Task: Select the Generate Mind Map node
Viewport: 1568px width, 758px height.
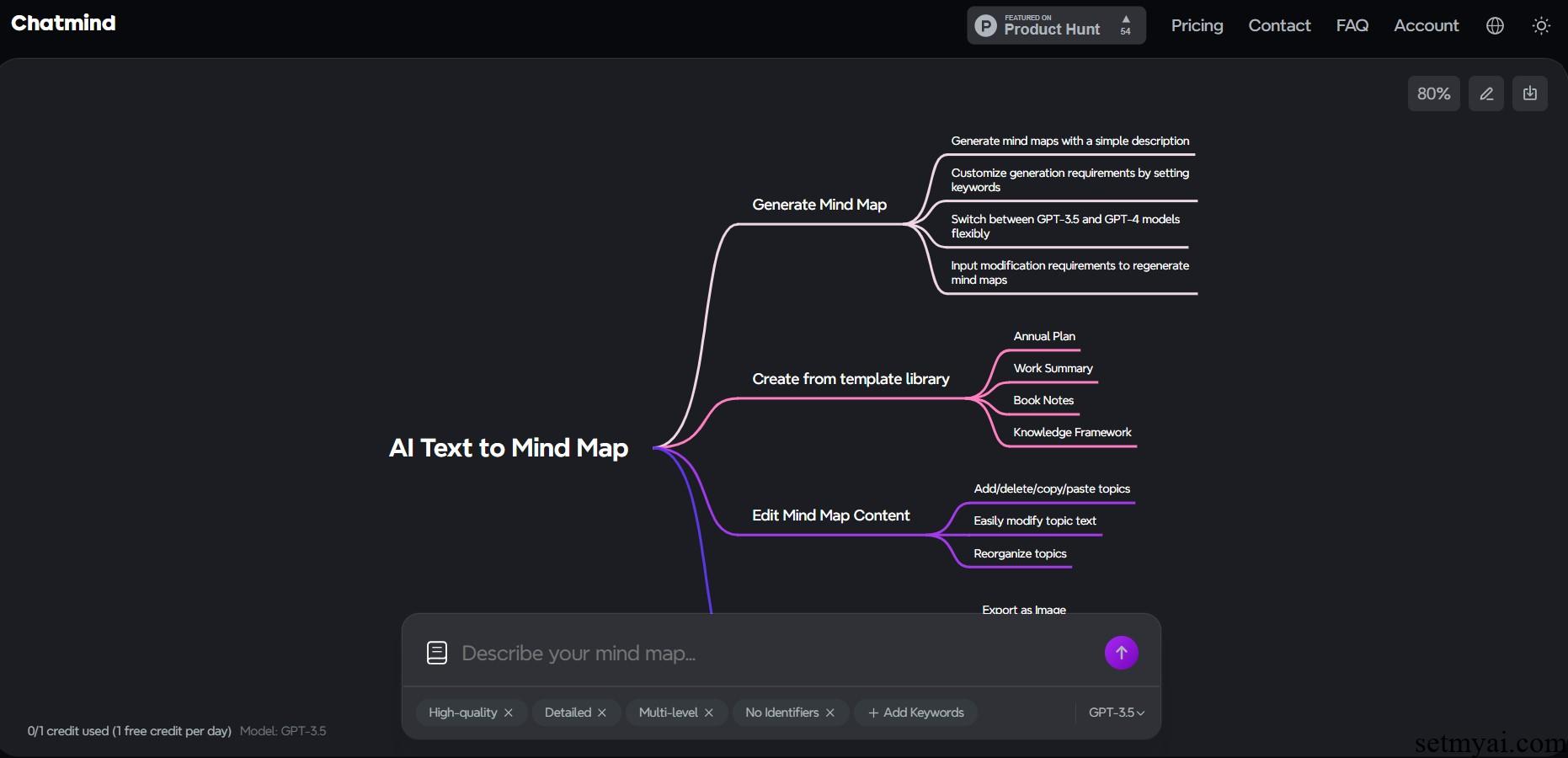Action: click(819, 205)
